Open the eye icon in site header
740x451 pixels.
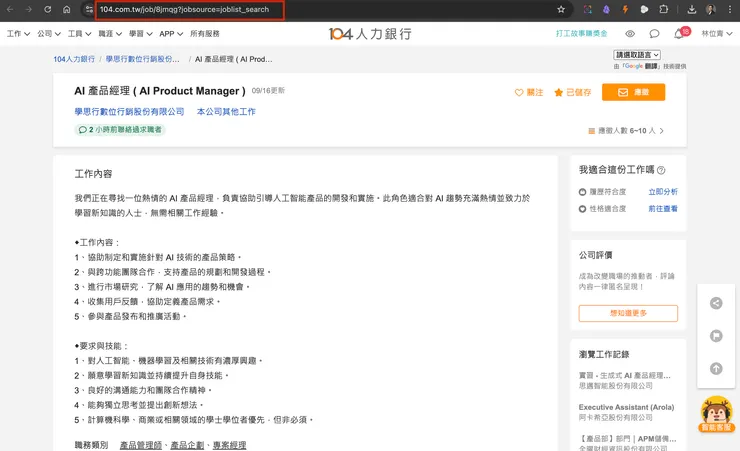pos(630,33)
